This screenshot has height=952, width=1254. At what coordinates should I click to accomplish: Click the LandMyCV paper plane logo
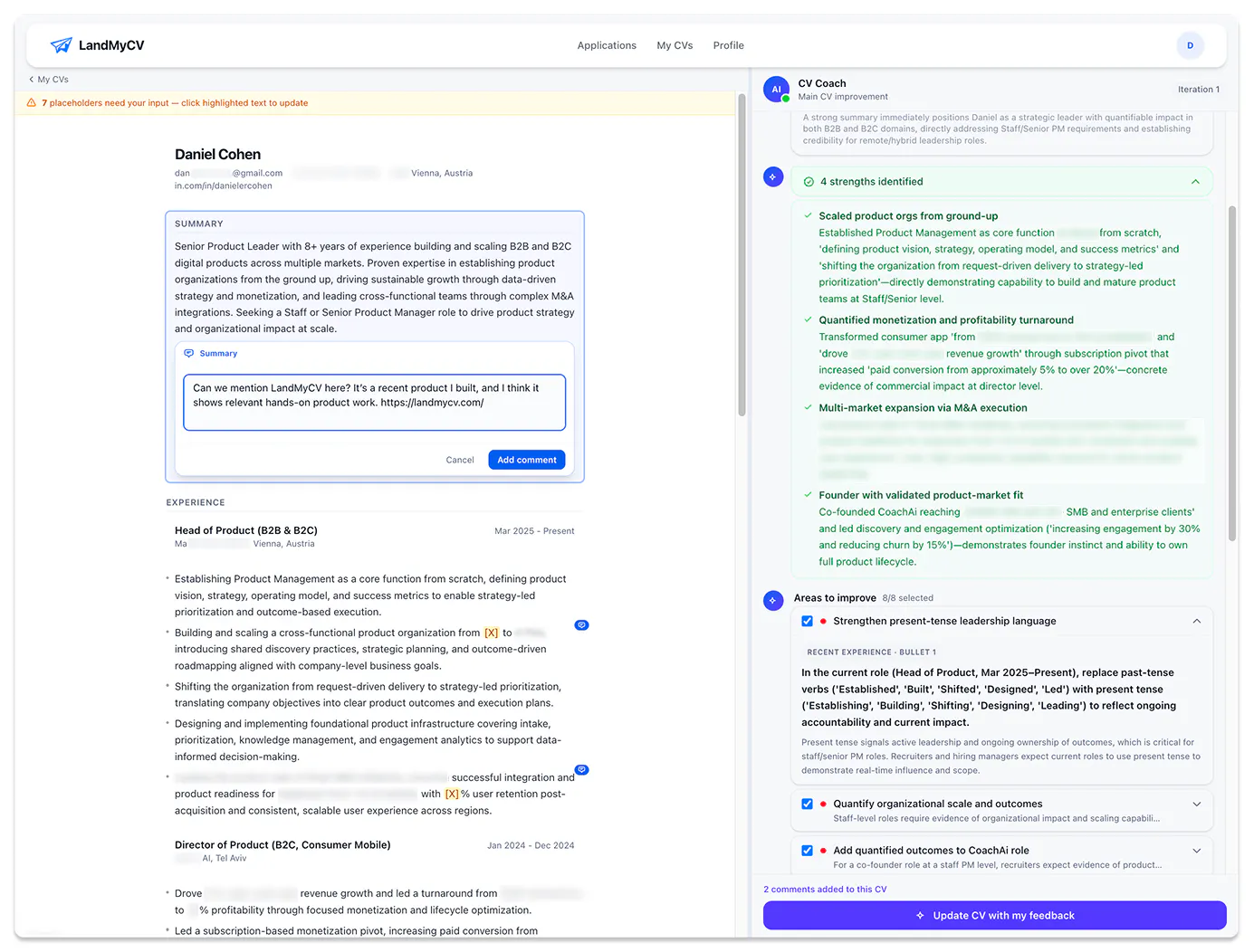click(61, 45)
